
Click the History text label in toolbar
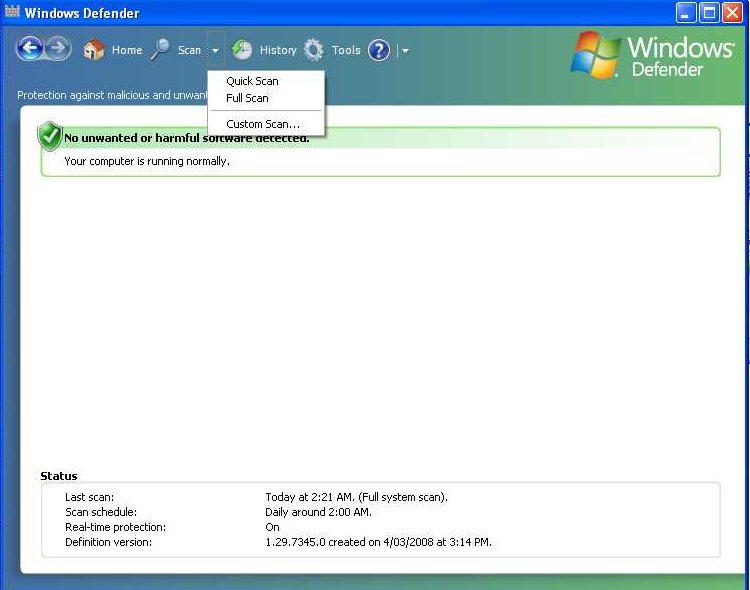[x=278, y=50]
